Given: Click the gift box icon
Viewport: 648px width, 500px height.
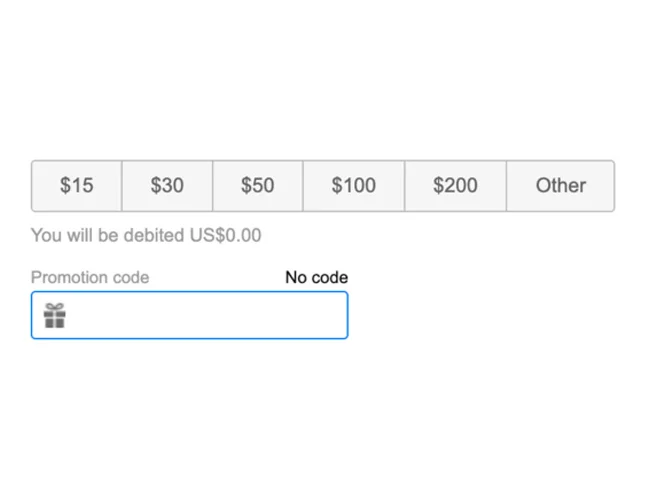Looking at the screenshot, I should [x=55, y=316].
